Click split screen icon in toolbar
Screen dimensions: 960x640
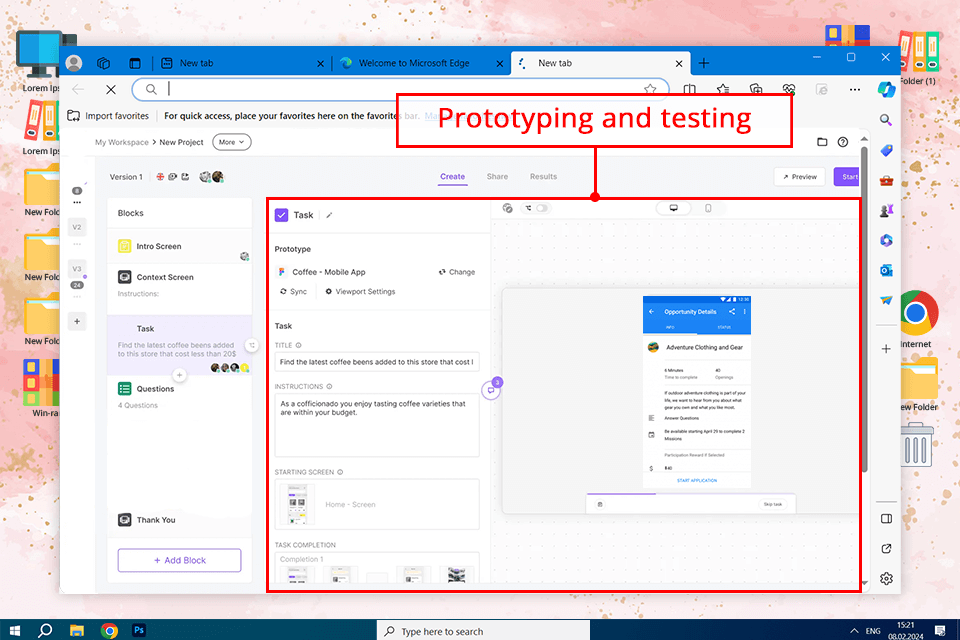[689, 89]
